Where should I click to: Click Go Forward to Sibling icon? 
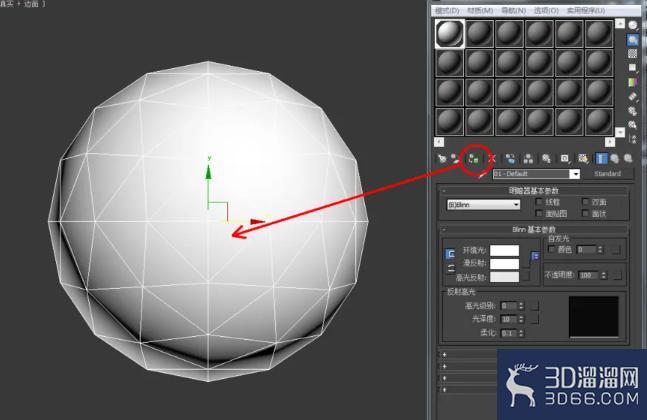coord(628,158)
